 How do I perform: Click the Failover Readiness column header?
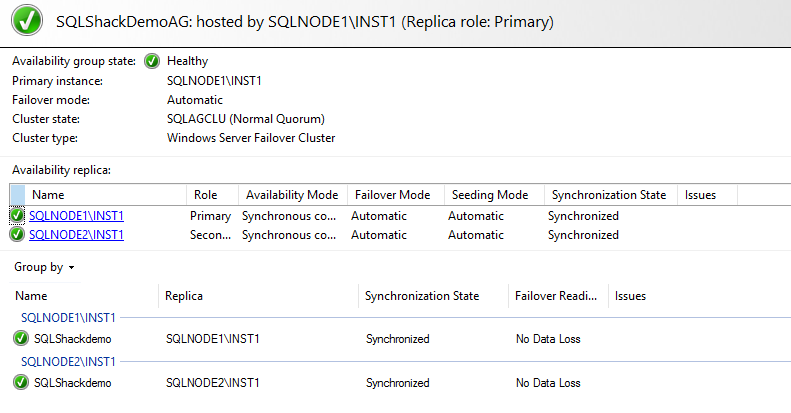click(556, 296)
